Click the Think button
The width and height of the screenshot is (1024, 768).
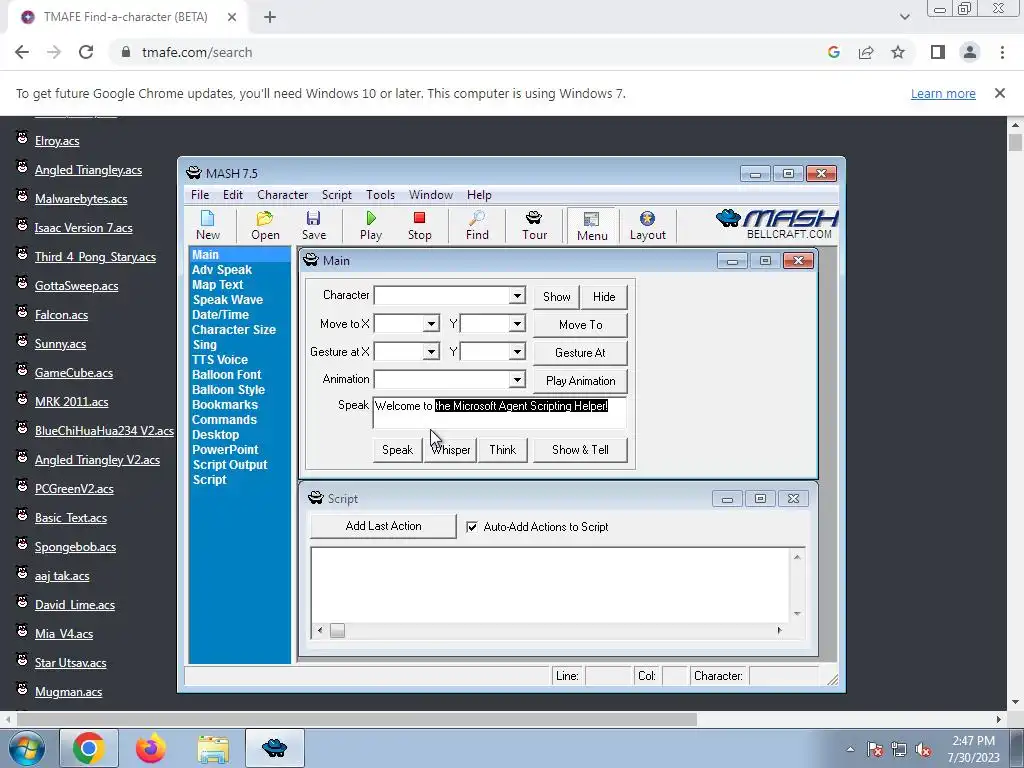pos(503,449)
